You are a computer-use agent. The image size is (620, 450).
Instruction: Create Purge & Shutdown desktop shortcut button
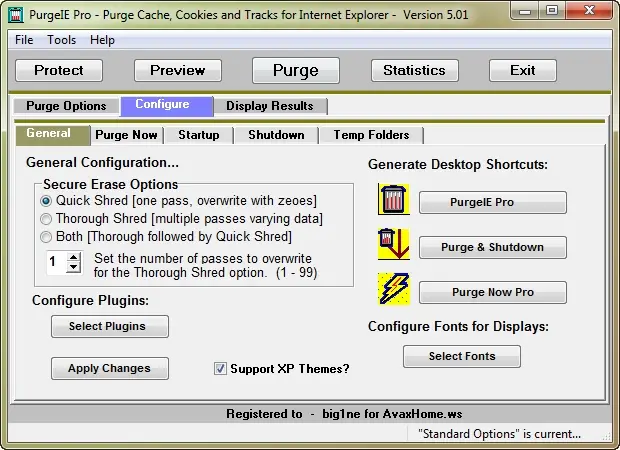pyautogui.click(x=493, y=248)
